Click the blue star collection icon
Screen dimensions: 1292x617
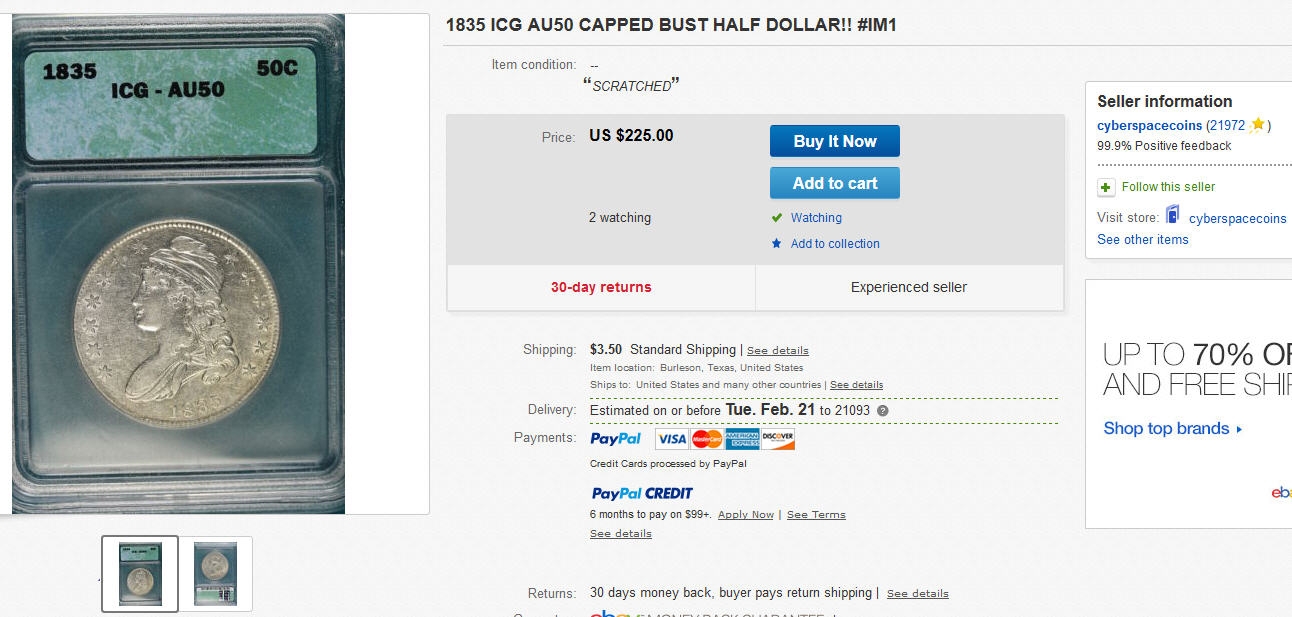pyautogui.click(x=776, y=243)
